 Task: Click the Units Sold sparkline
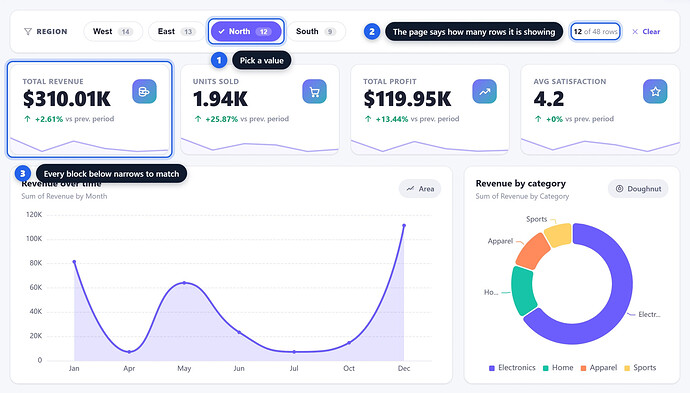[x=260, y=146]
